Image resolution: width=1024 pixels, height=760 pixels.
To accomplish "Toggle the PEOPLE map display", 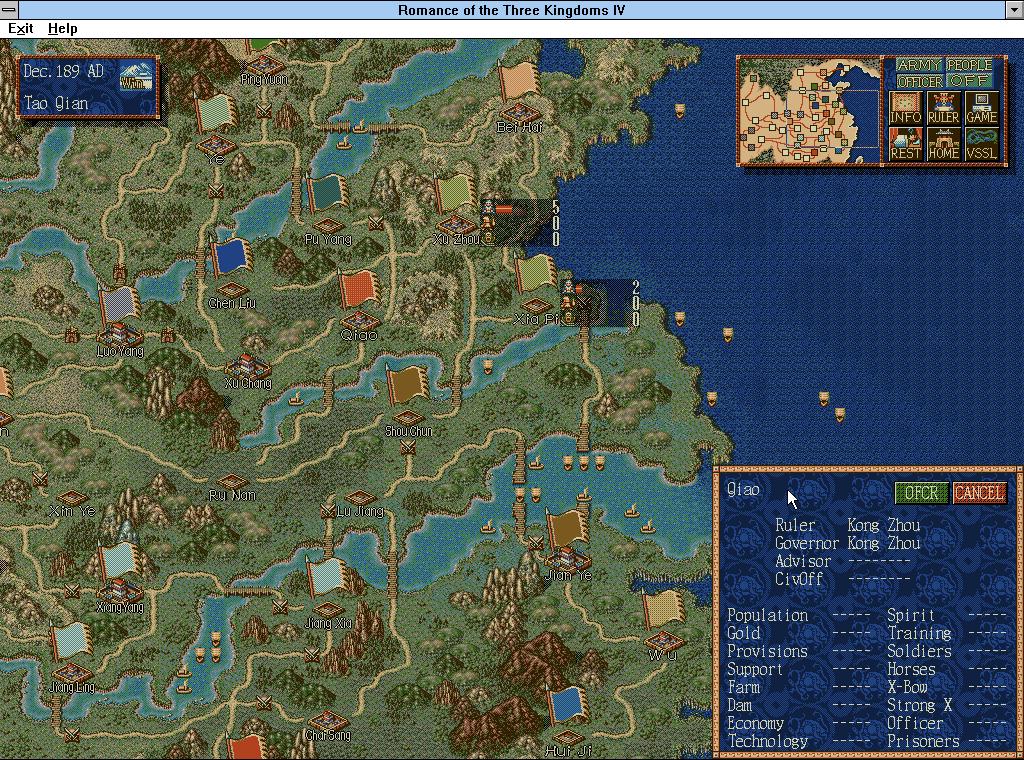I will coord(969,65).
